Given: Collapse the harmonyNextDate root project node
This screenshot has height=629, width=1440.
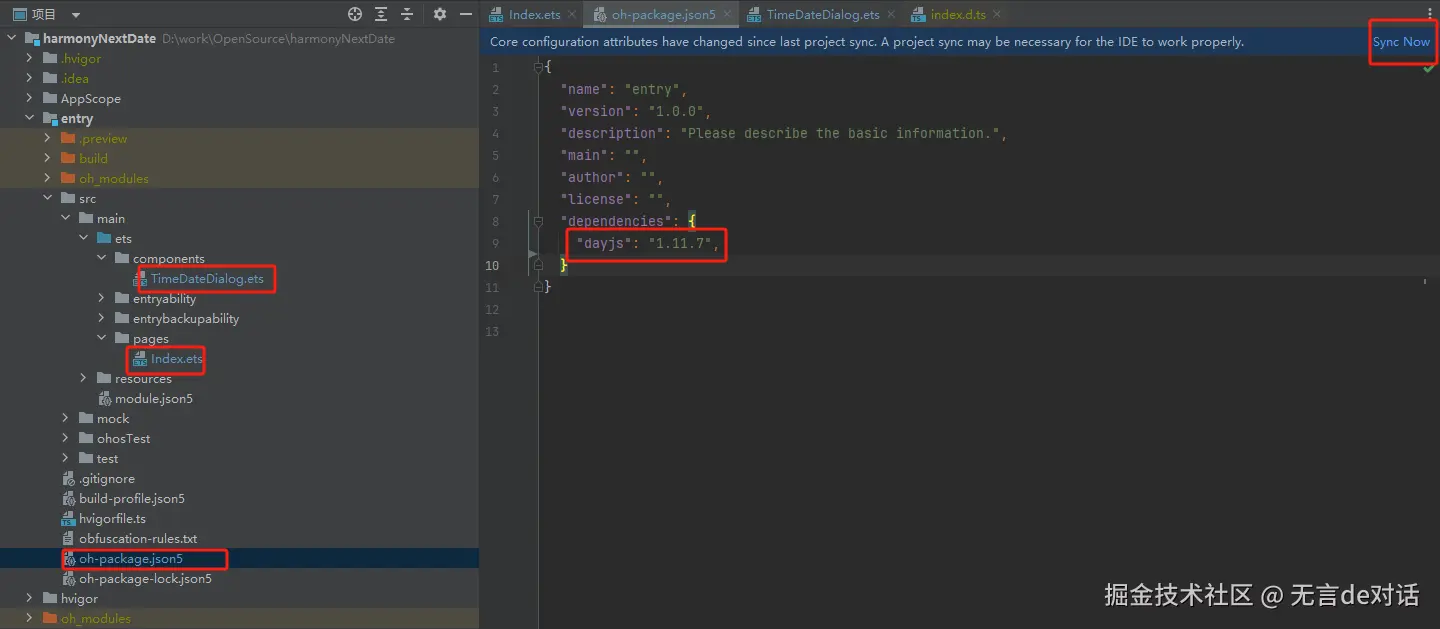Looking at the screenshot, I should (11, 38).
